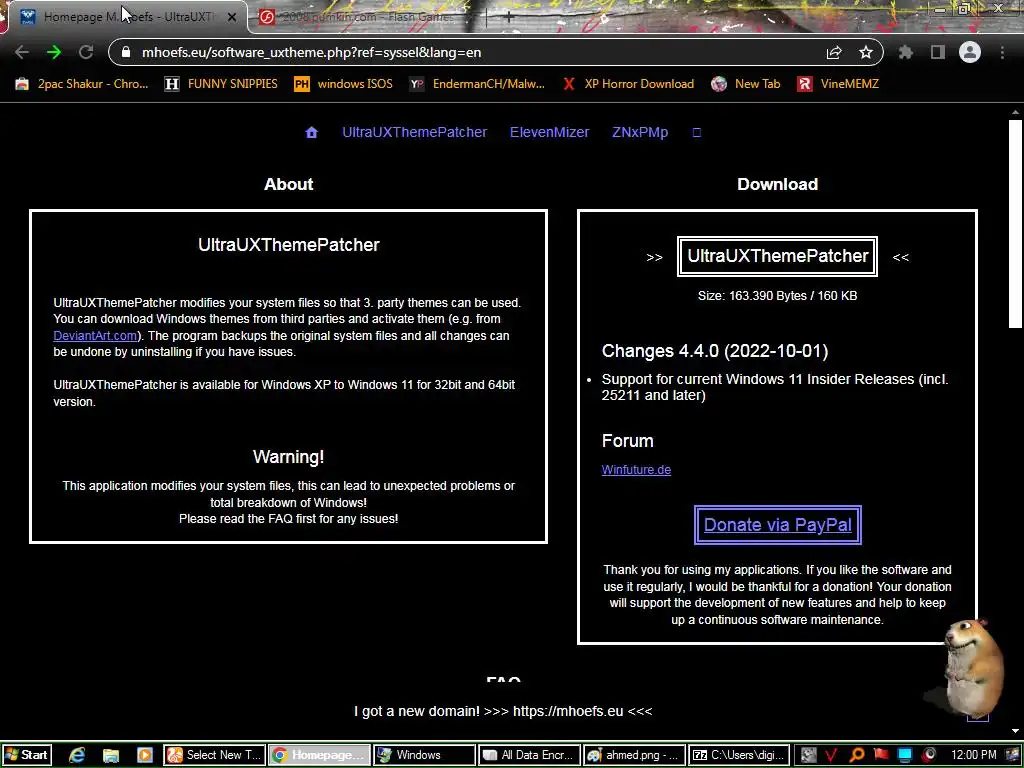Viewport: 1024px width, 768px height.
Task: Click the share icon in the address bar
Action: pos(834,52)
